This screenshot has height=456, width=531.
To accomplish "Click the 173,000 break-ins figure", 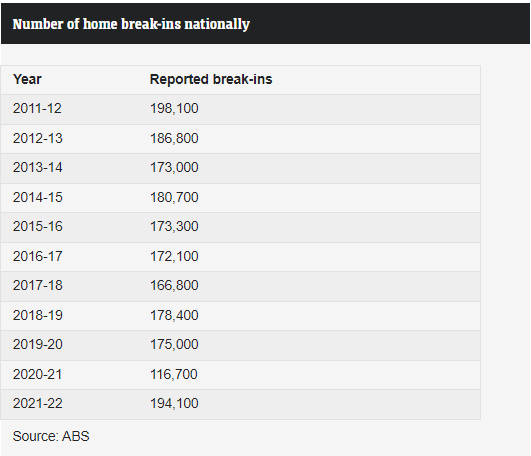I will 174,168.
